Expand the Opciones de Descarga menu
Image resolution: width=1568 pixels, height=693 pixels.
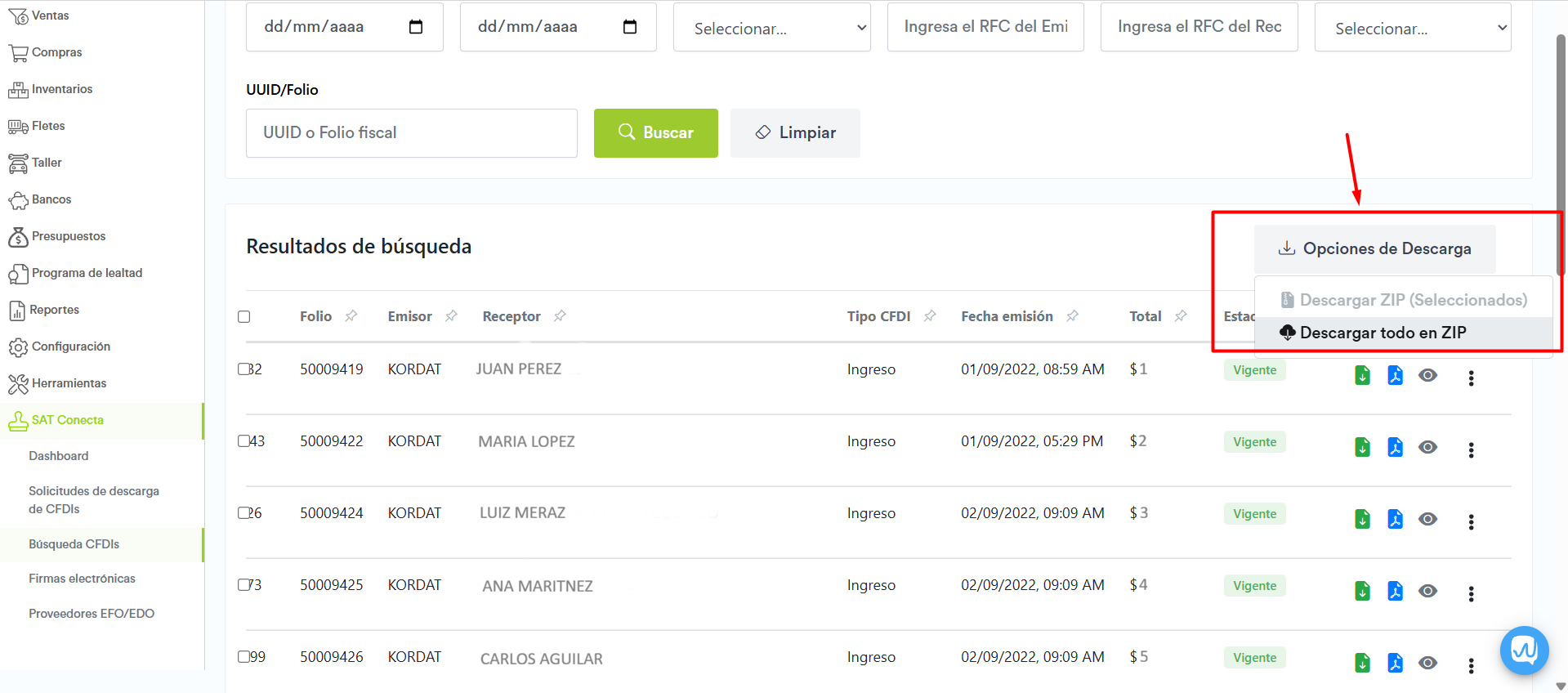click(1374, 249)
